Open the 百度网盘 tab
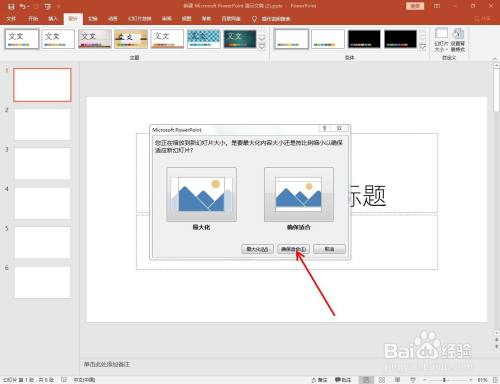The width and height of the screenshot is (500, 384). (231, 19)
